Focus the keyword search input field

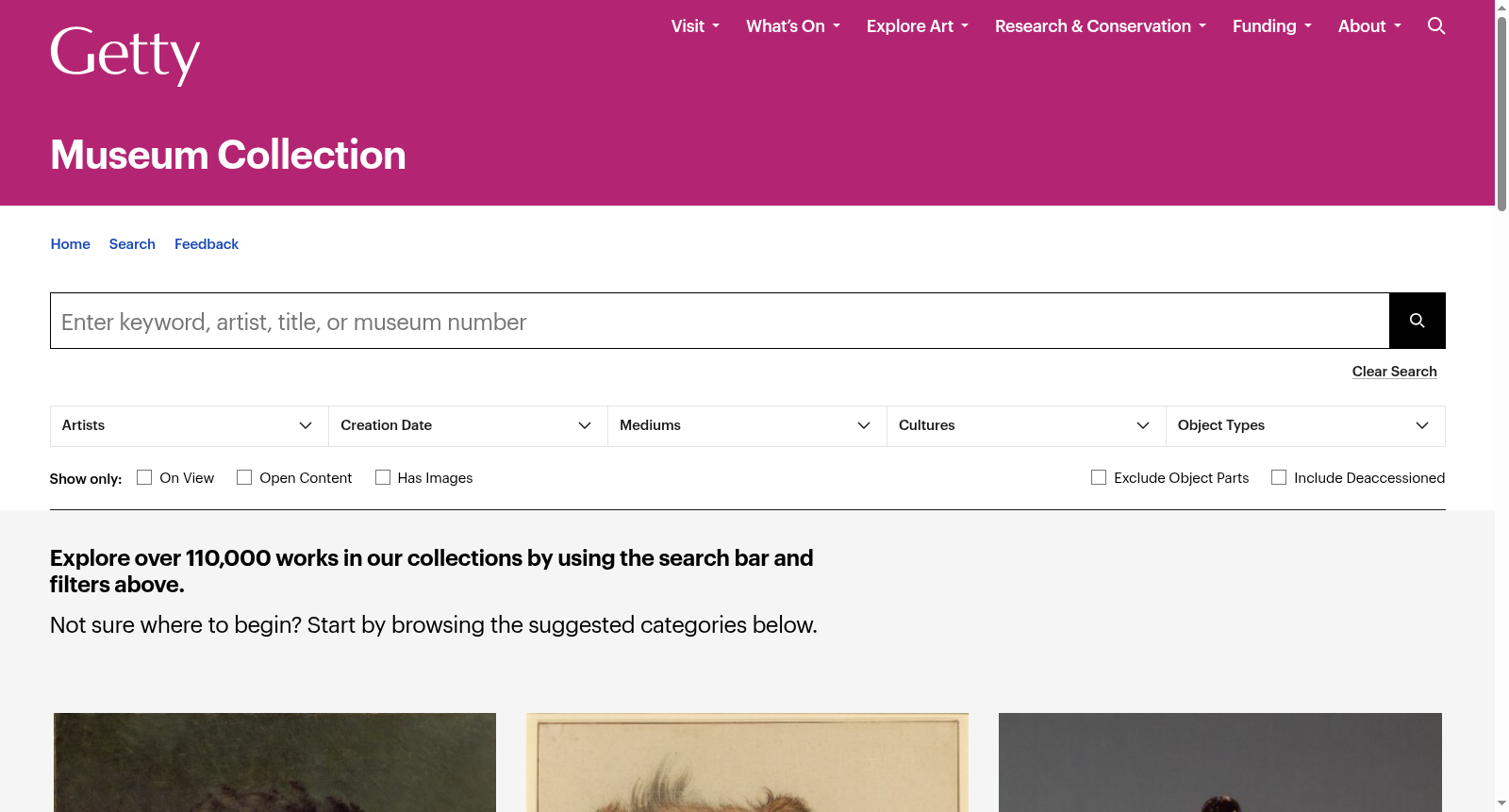[720, 321]
